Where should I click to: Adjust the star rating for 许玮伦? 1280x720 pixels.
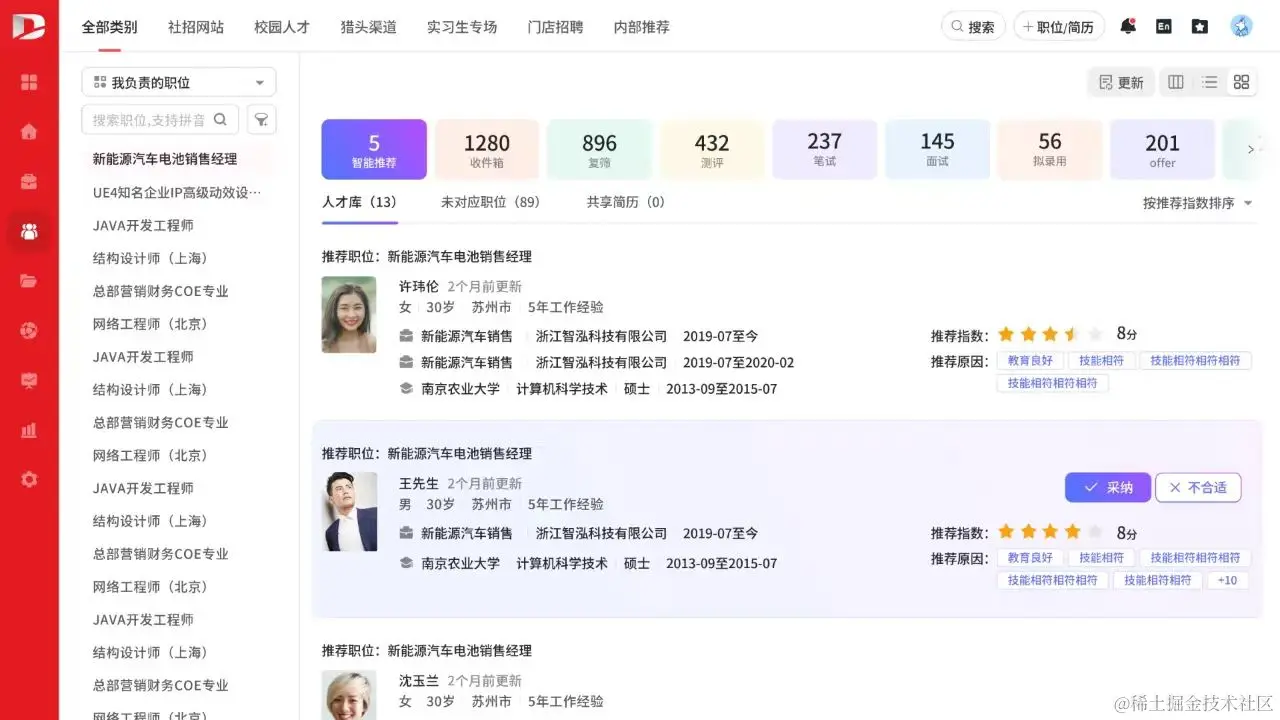coord(1048,333)
